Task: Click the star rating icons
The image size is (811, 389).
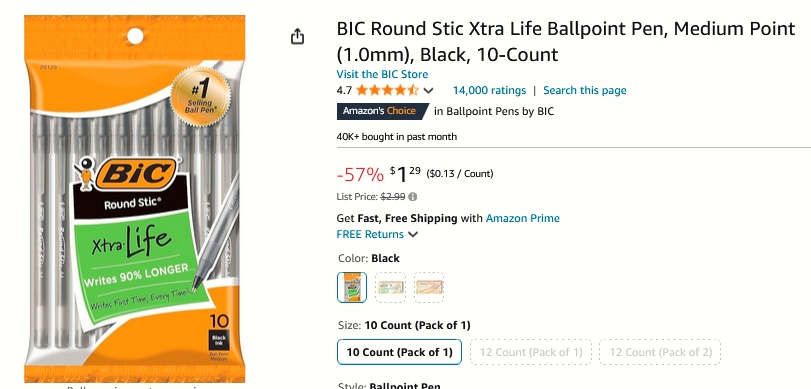Action: (x=387, y=91)
